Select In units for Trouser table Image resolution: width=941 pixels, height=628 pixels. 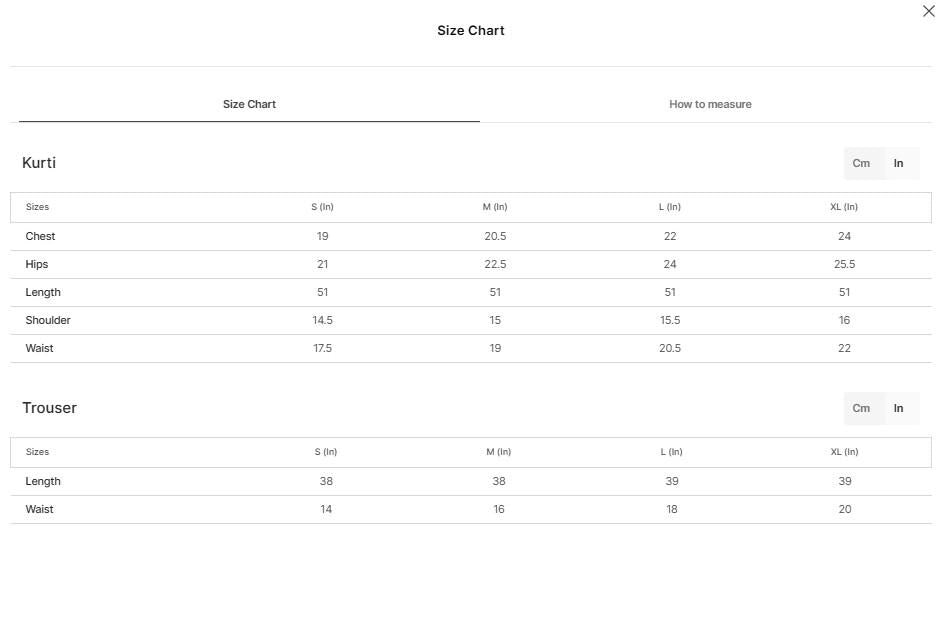pos(898,408)
